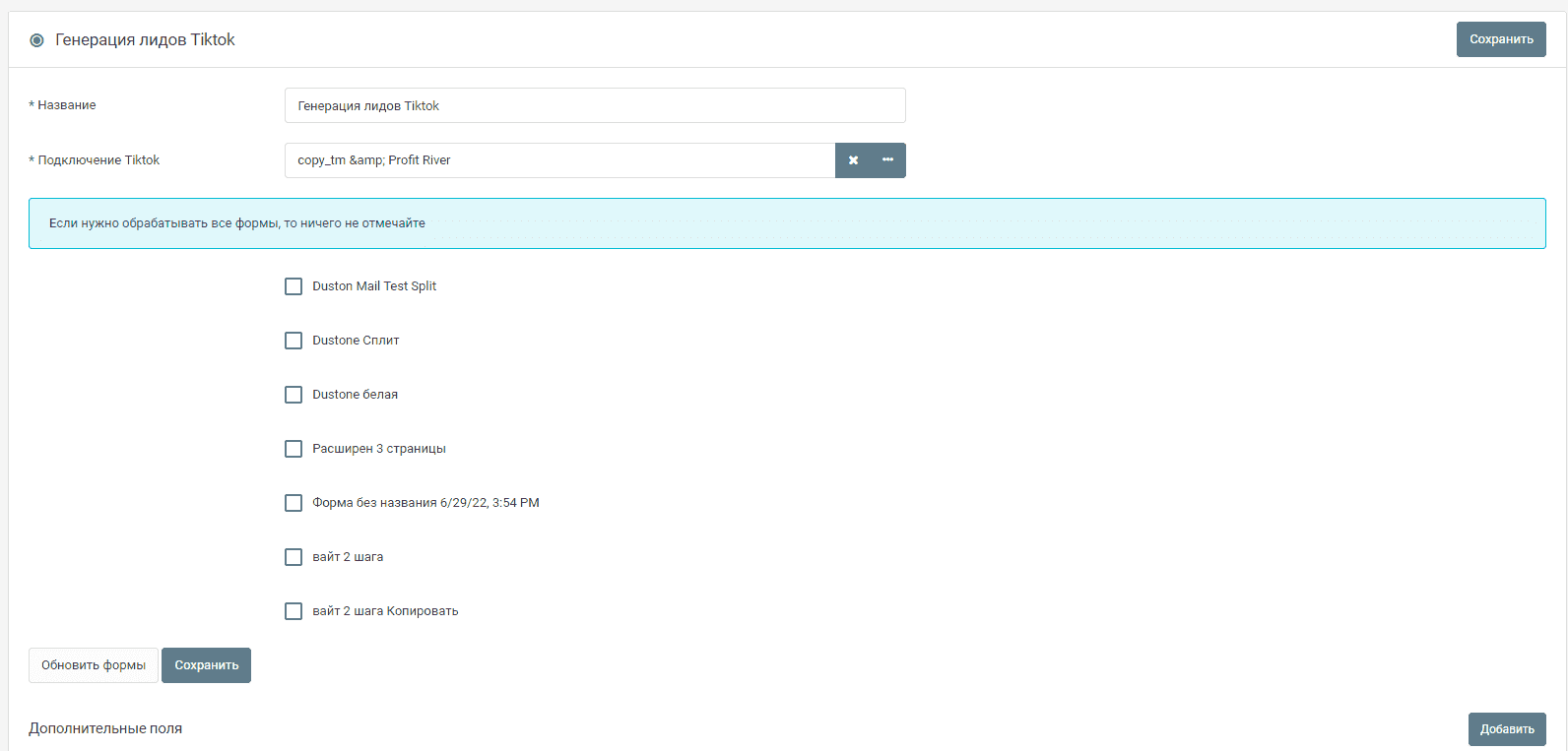Click the Название field label
This screenshot has height=751, width=1568.
coord(66,105)
